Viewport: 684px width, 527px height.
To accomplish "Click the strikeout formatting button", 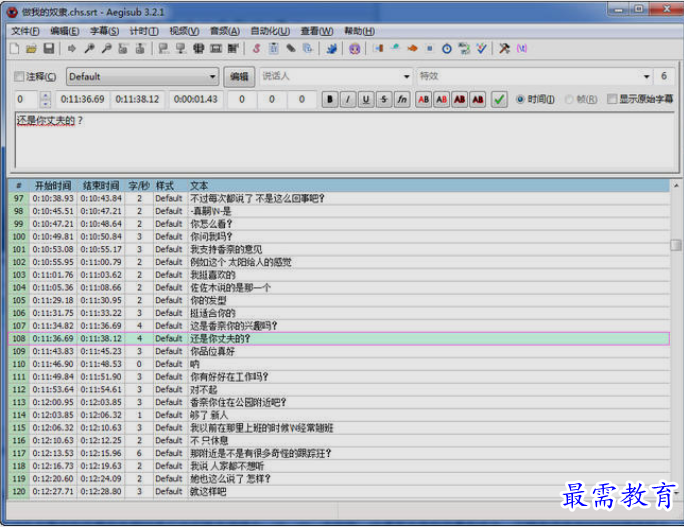I will (384, 99).
